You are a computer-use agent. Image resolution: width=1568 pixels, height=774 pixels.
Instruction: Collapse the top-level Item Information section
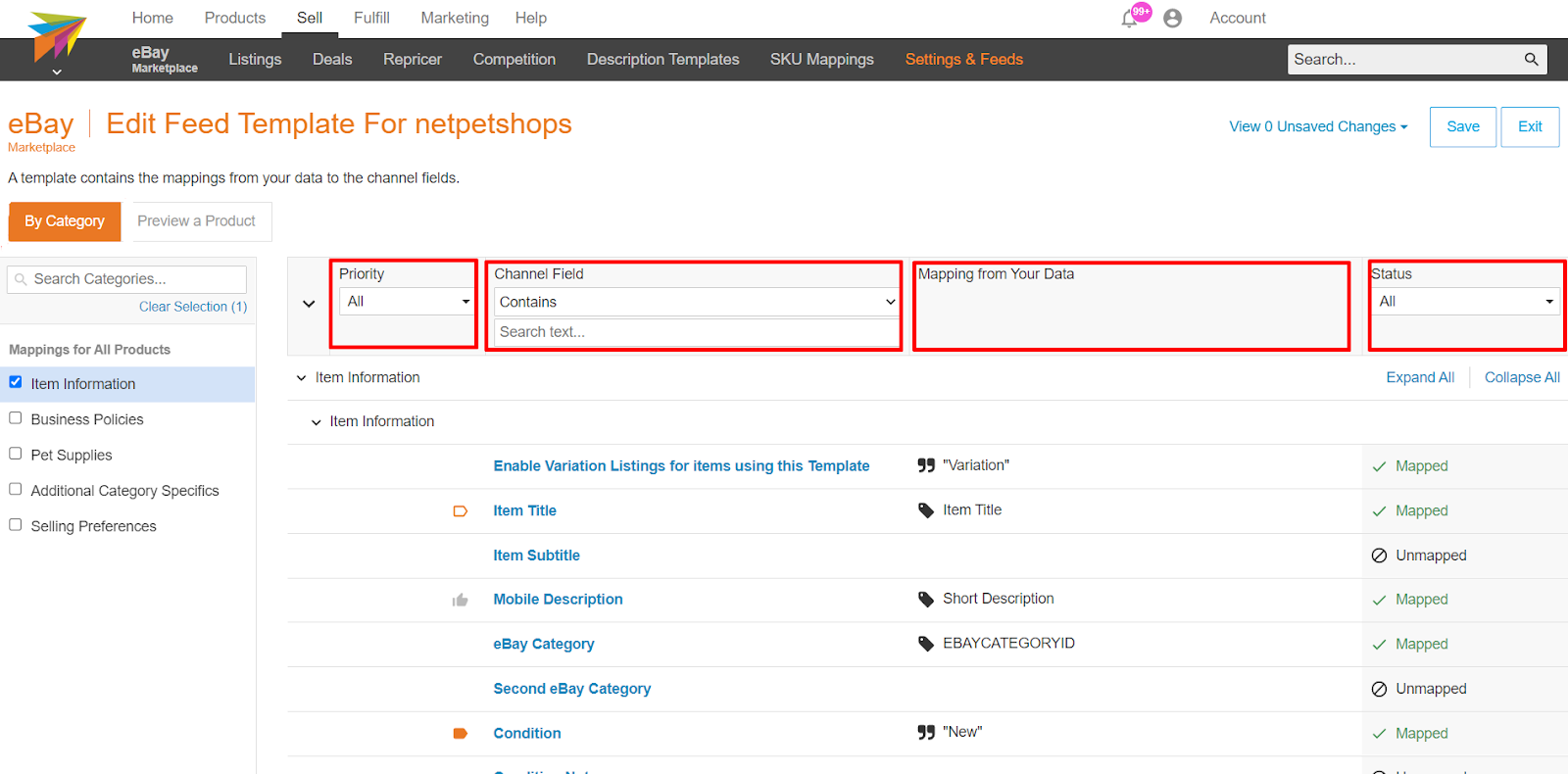[302, 378]
